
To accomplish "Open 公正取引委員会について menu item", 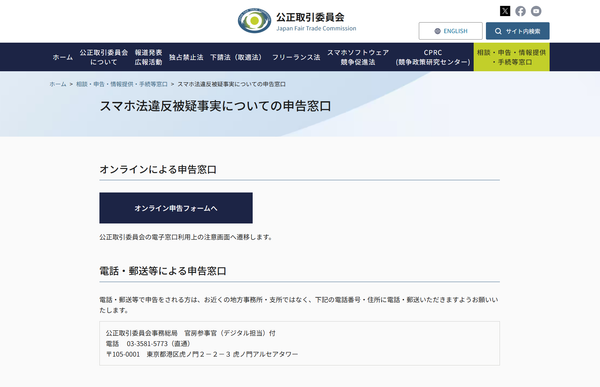I will click(x=104, y=57).
